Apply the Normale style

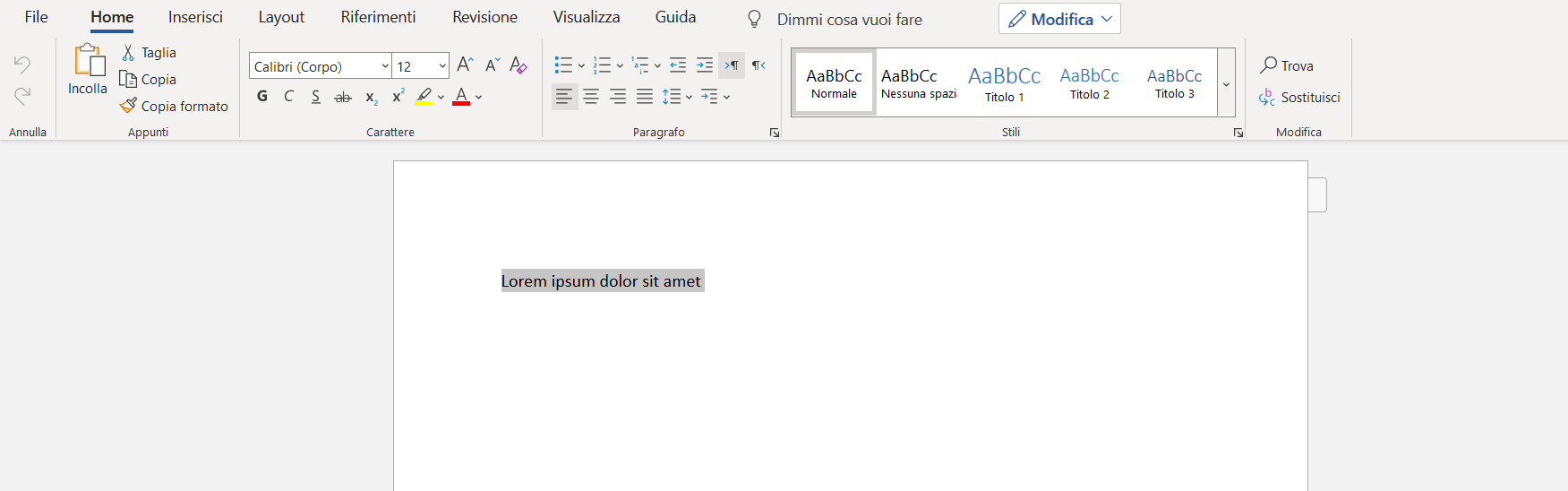tap(834, 82)
